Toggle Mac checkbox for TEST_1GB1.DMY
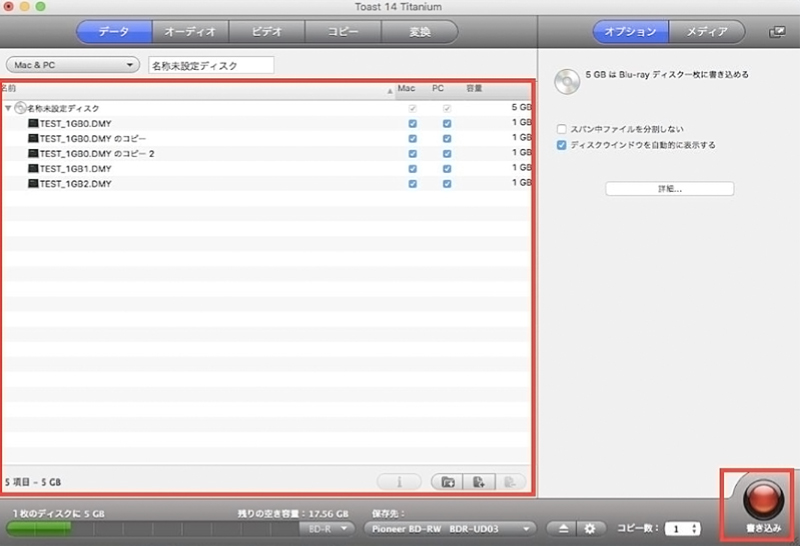This screenshot has height=546, width=800. (x=412, y=168)
